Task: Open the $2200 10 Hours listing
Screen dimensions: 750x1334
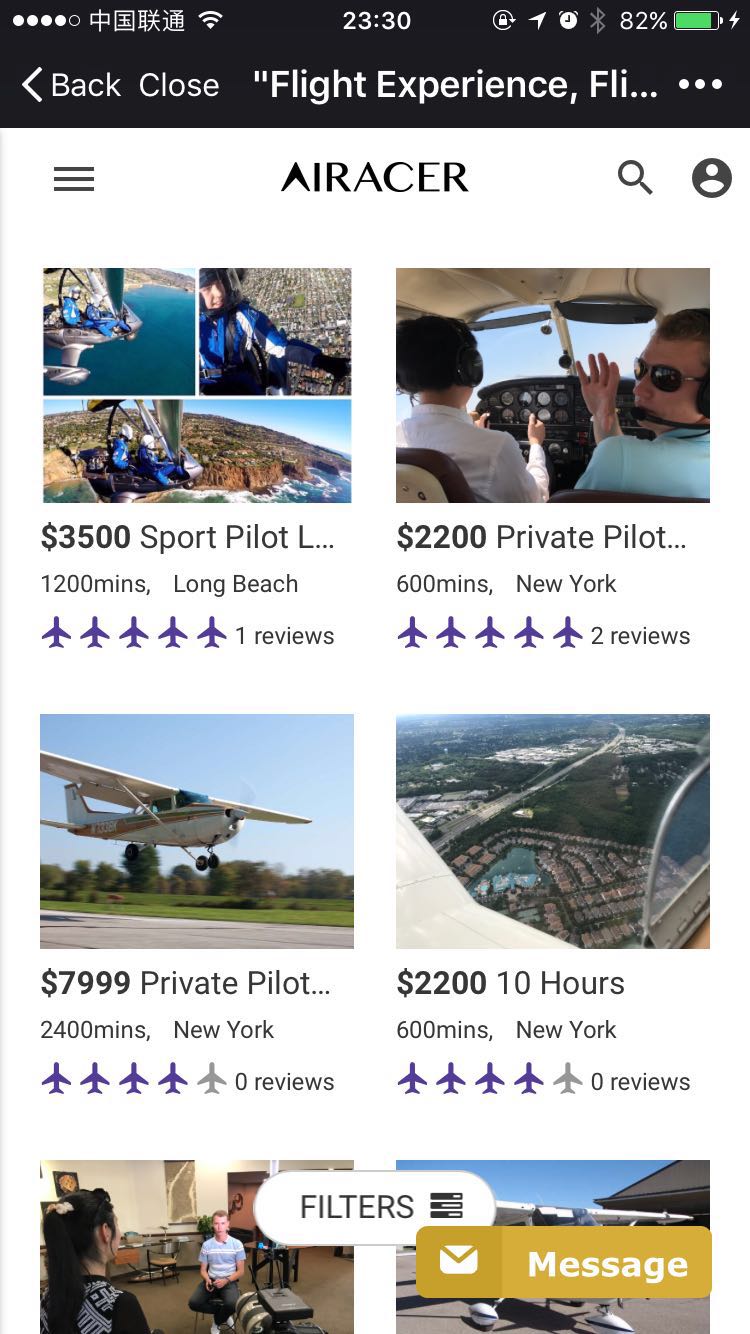Action: (x=511, y=983)
